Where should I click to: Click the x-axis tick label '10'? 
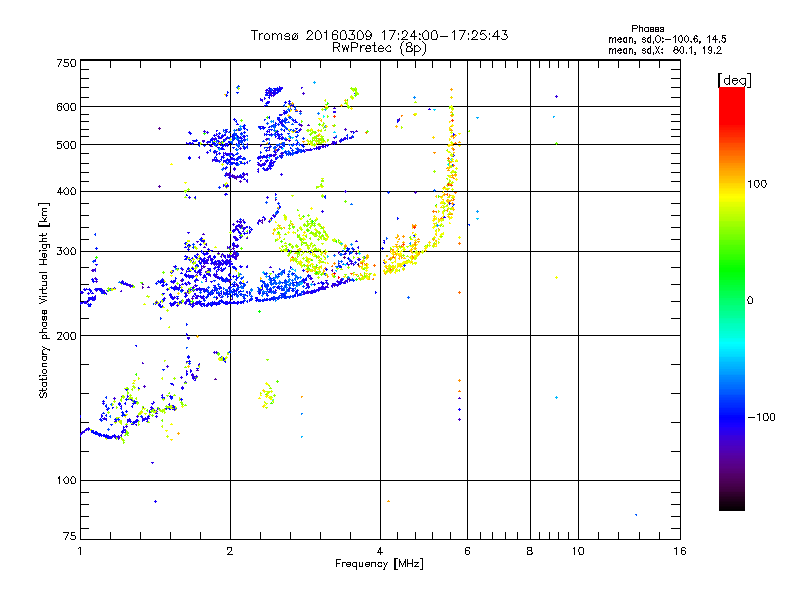click(578, 551)
